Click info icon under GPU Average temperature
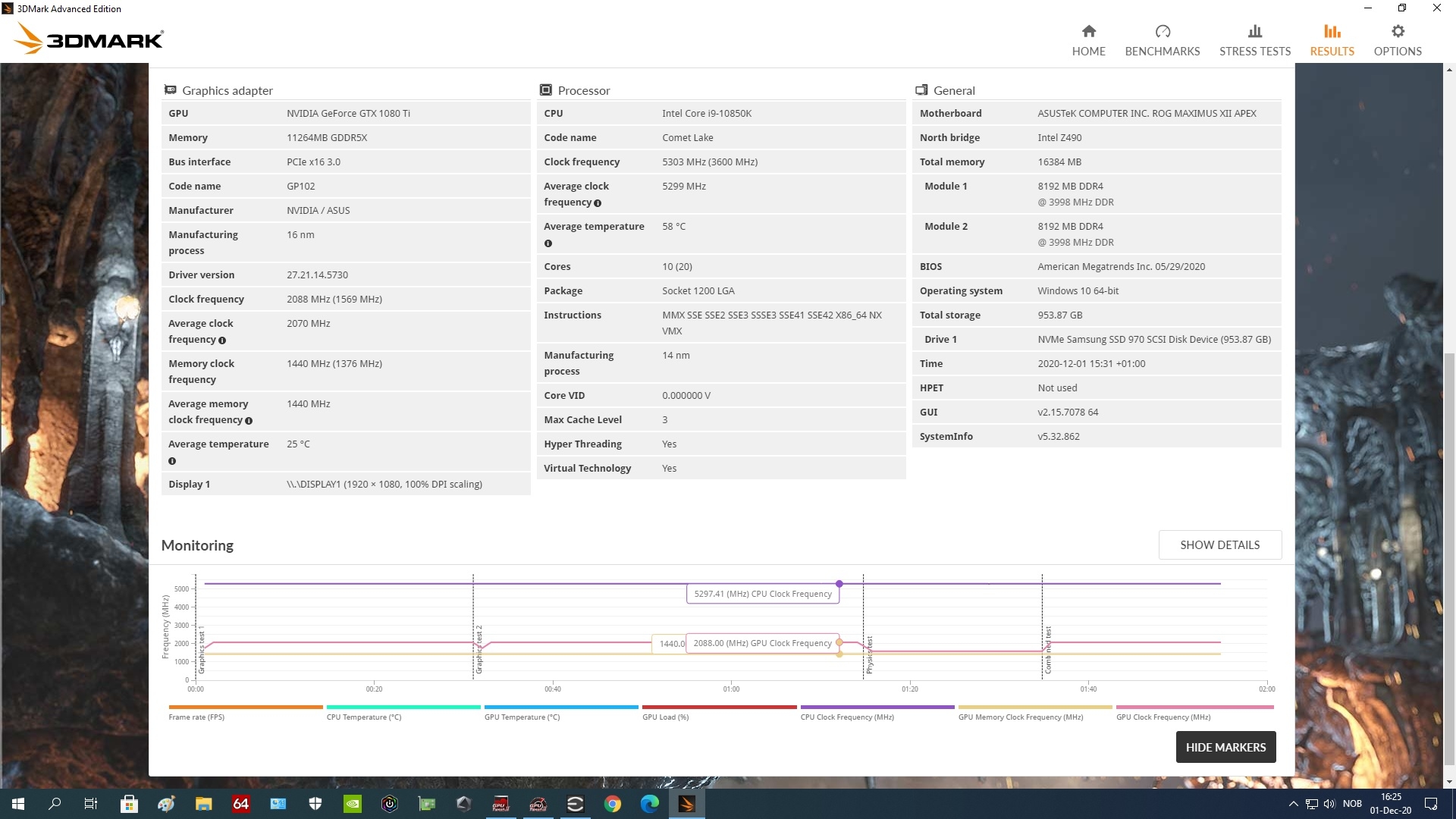1456x819 pixels. point(172,461)
